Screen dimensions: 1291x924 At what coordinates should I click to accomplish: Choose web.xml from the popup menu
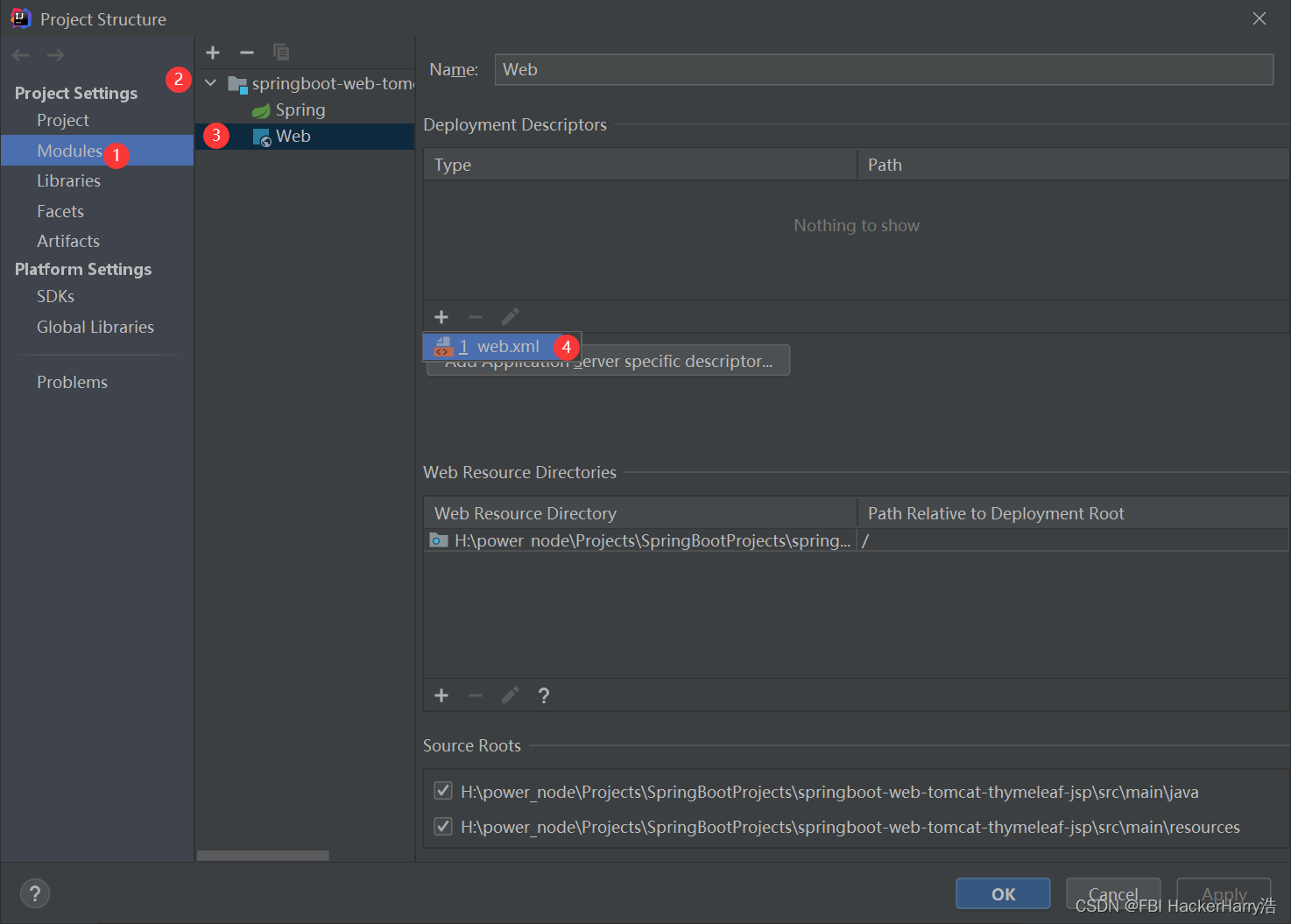[x=502, y=347]
